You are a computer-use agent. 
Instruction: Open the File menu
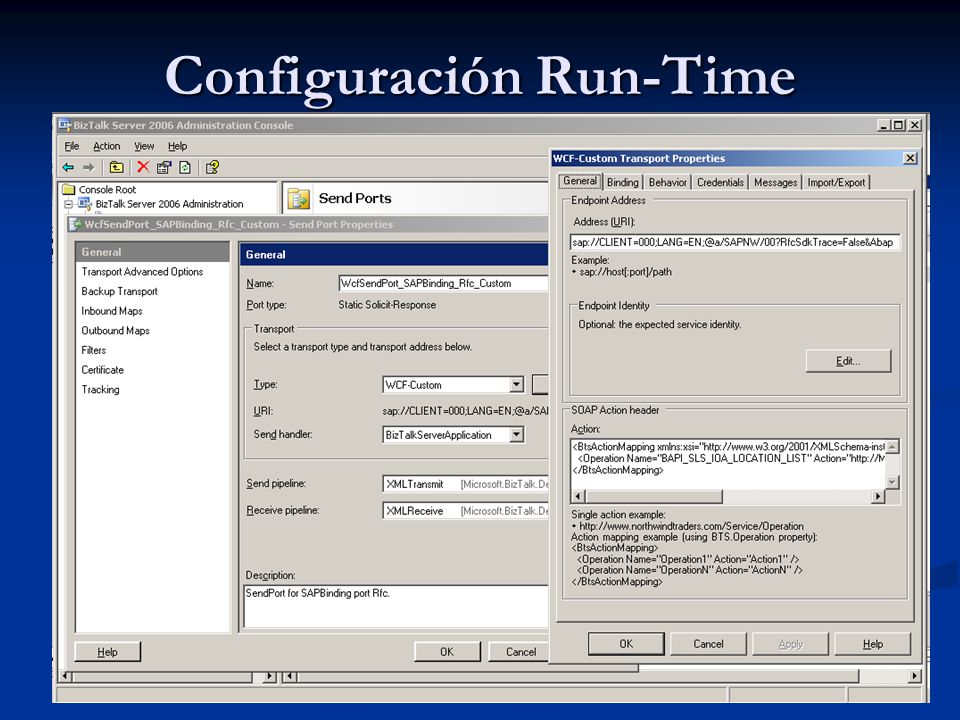click(x=72, y=146)
